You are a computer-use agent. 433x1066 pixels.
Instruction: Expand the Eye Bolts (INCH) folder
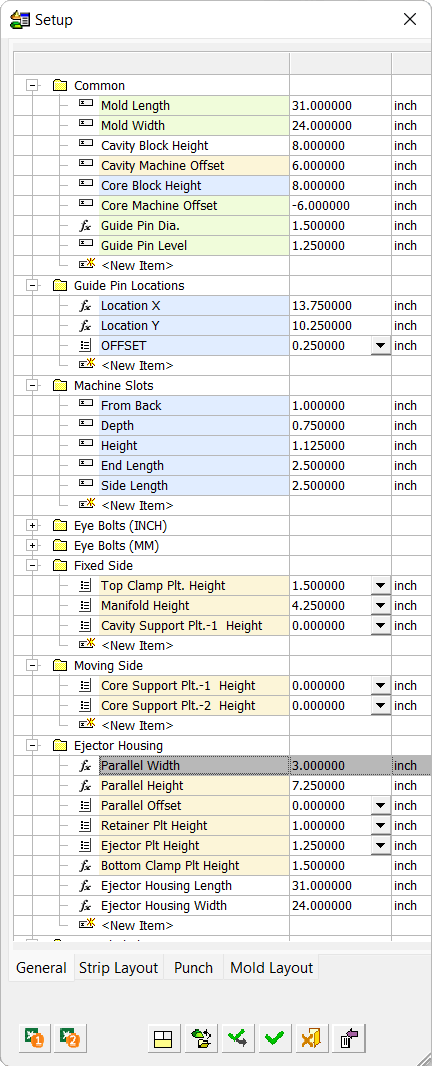(31, 526)
